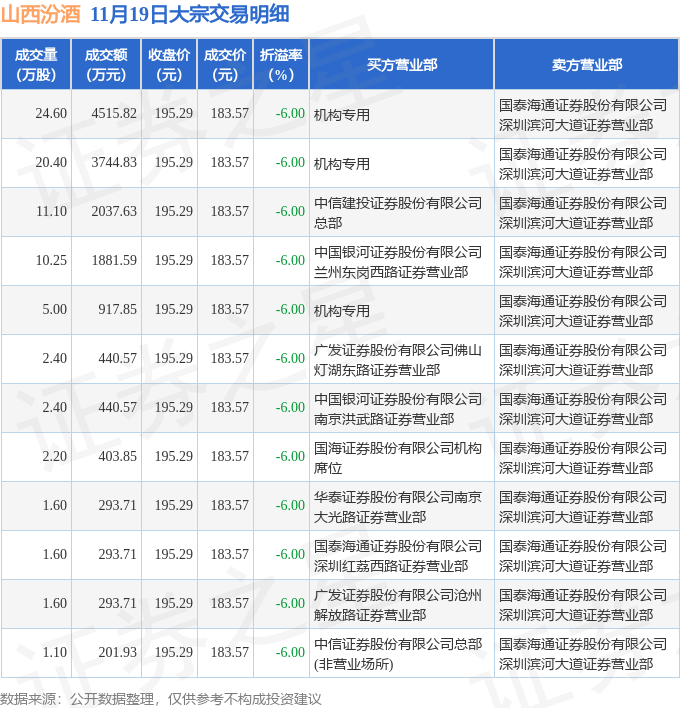Select the 买方营业部 column header

click(402, 65)
